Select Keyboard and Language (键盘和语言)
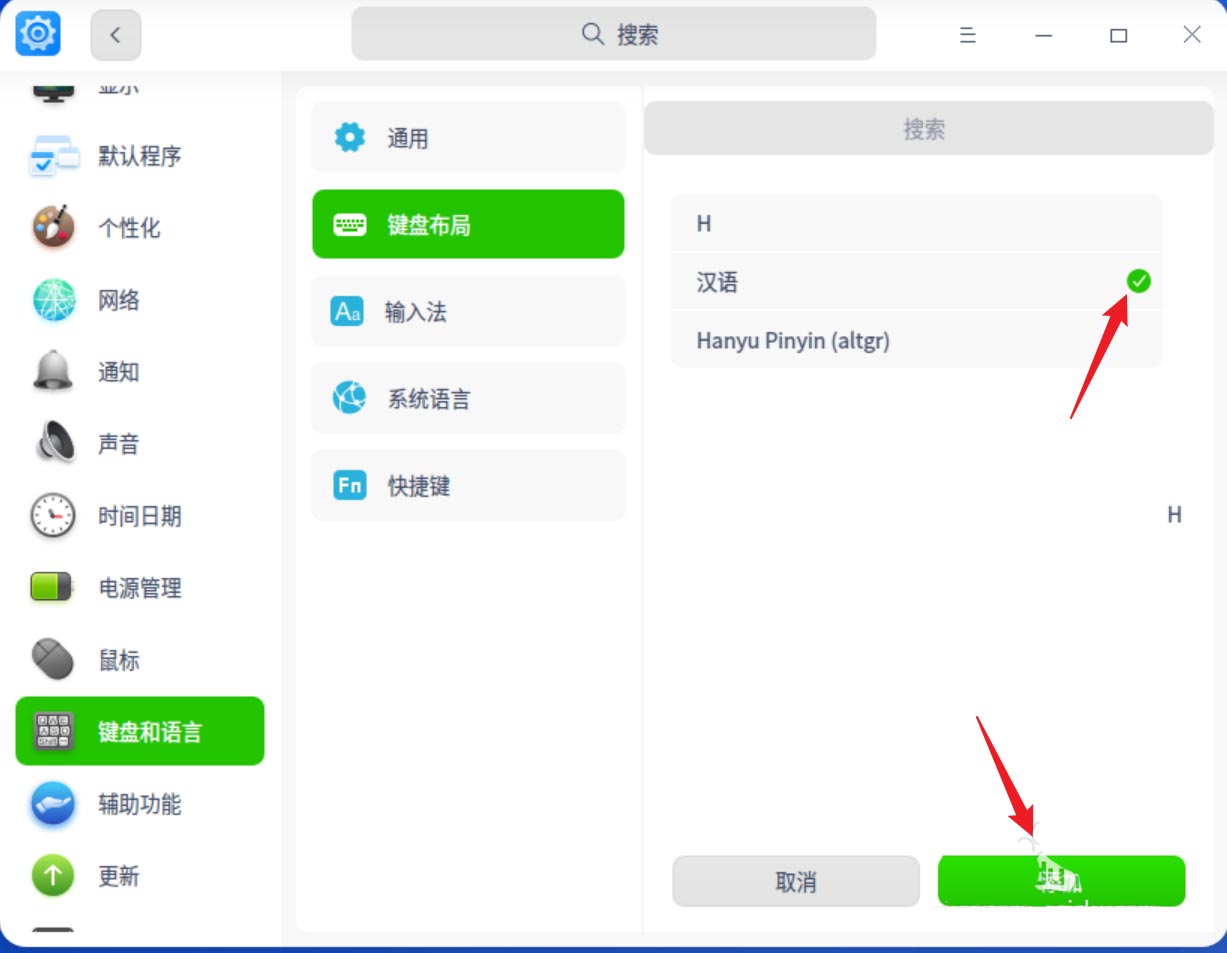 [140, 731]
